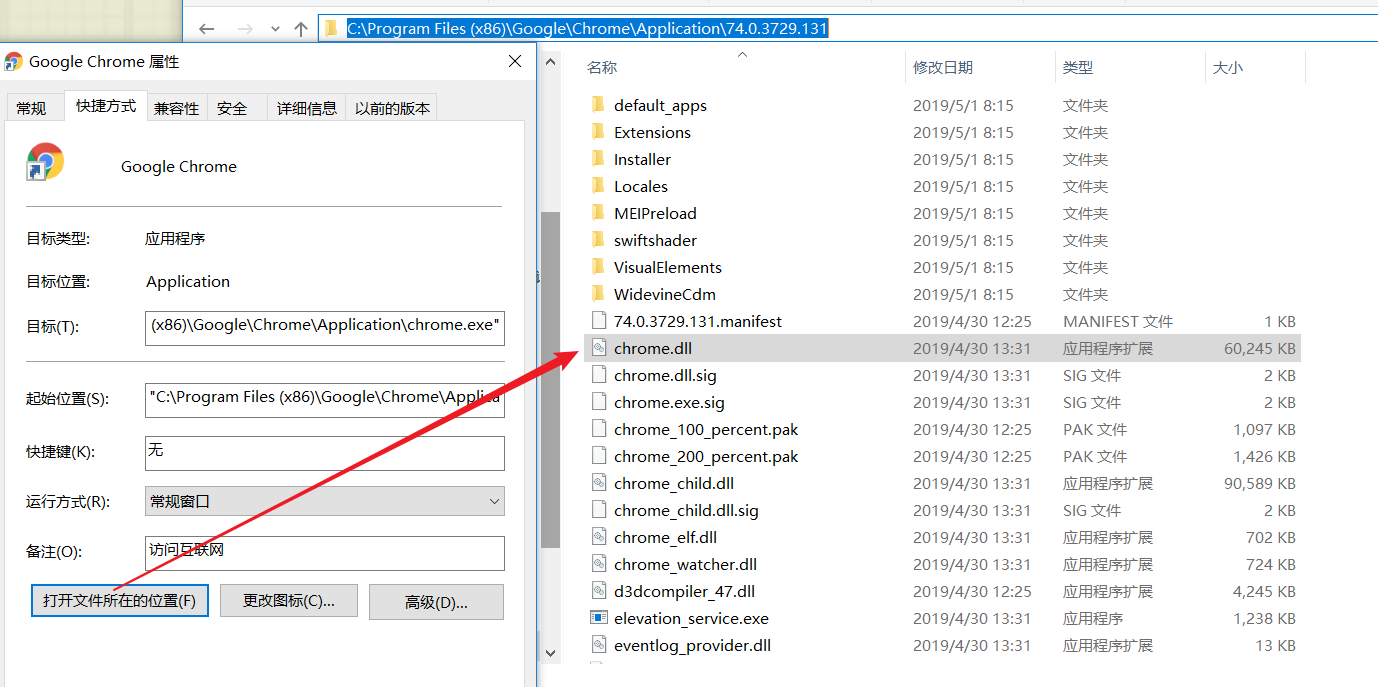Click the 74.0.3729.131.manifest file icon
This screenshot has width=1378, height=687.
[x=598, y=321]
